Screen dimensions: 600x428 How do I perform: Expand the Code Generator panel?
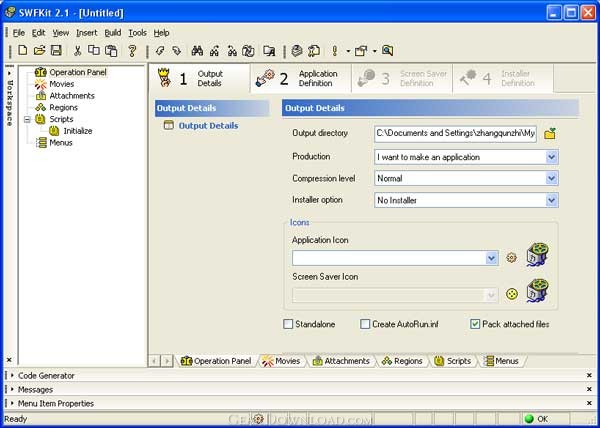tap(12, 376)
